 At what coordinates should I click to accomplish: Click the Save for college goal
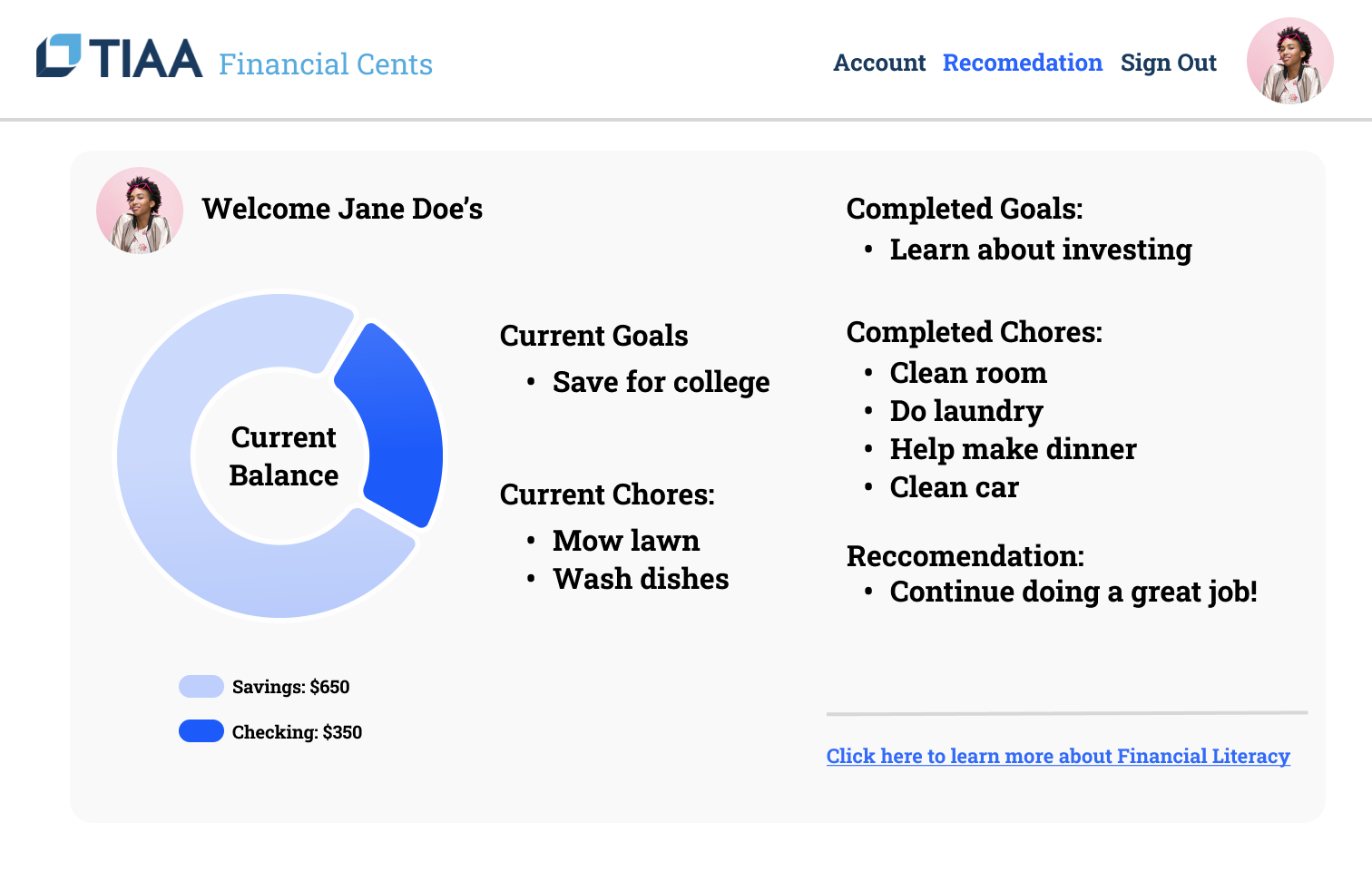[661, 382]
